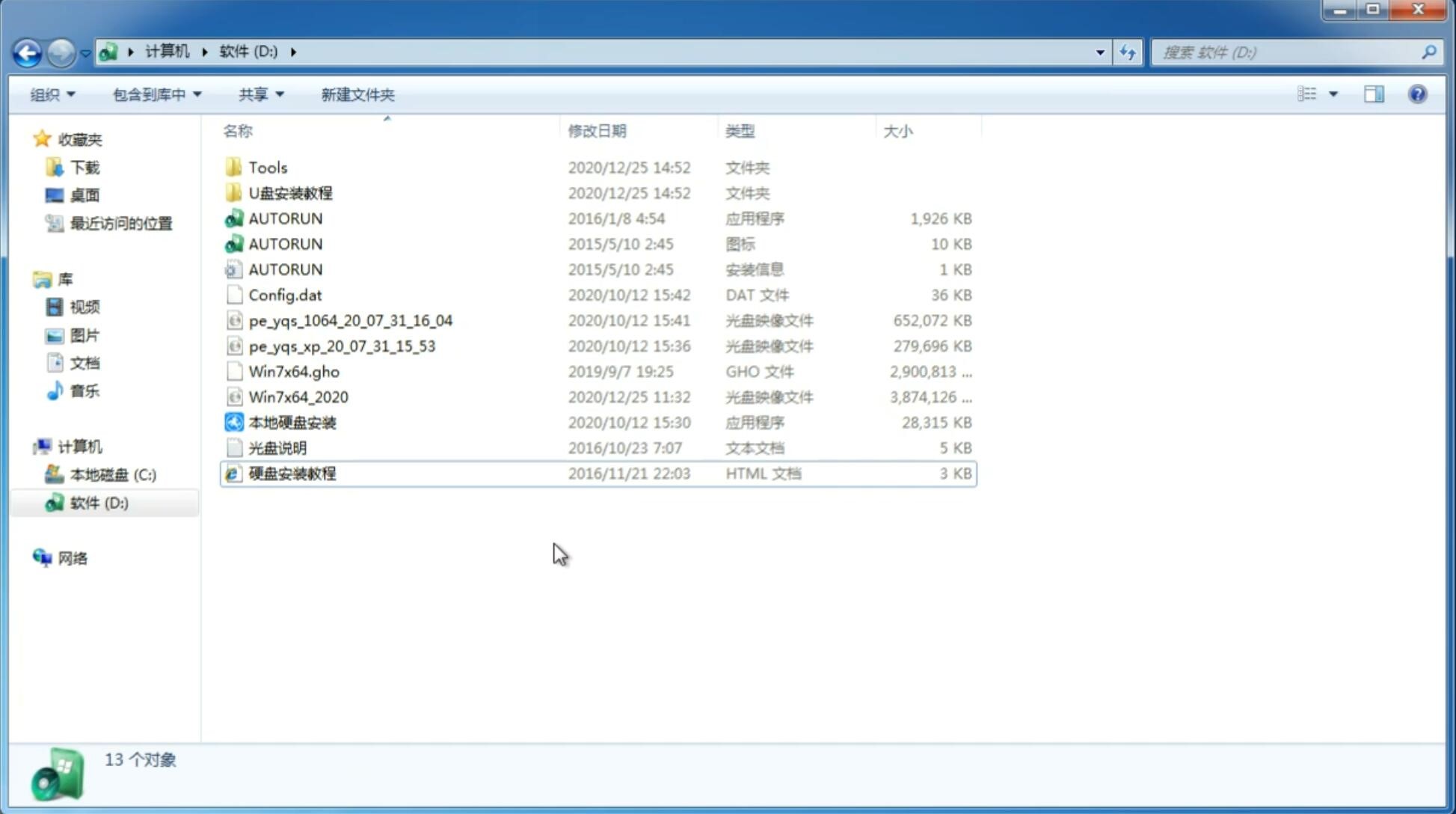Launch 本地硬盘安装 application
The height and width of the screenshot is (814, 1456).
click(292, 422)
